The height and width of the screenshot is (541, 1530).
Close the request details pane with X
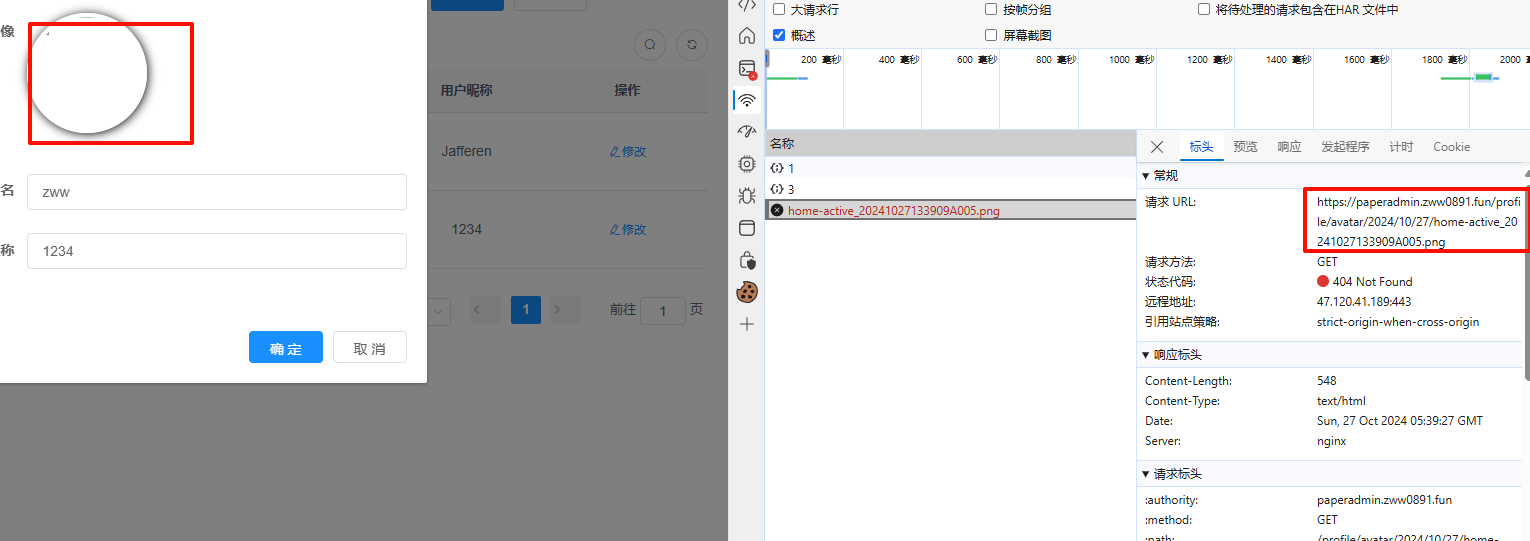click(1157, 147)
